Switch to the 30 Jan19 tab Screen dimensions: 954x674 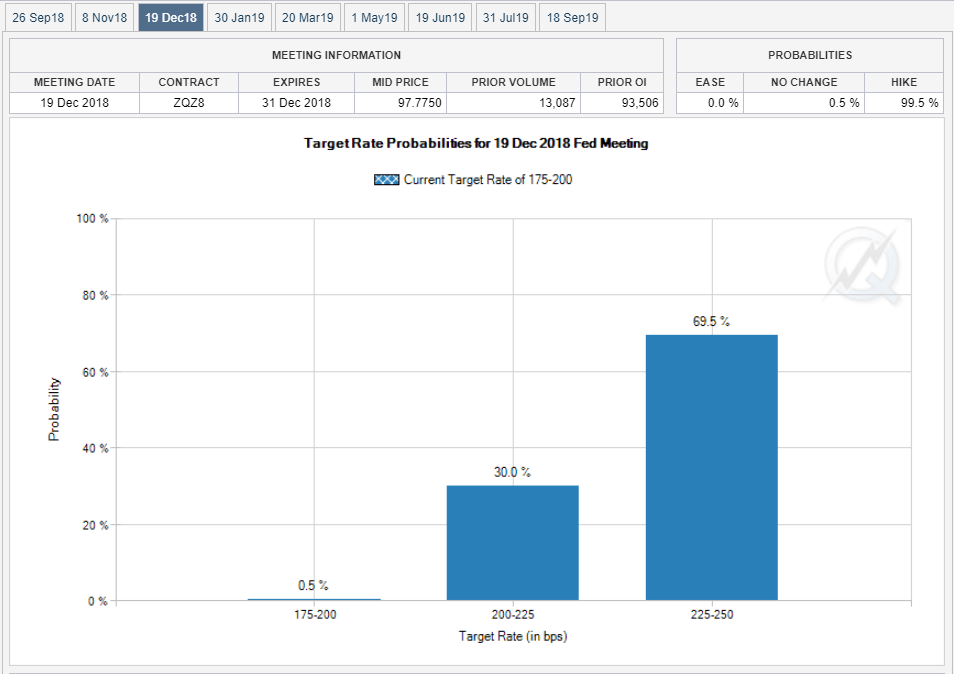(x=239, y=18)
